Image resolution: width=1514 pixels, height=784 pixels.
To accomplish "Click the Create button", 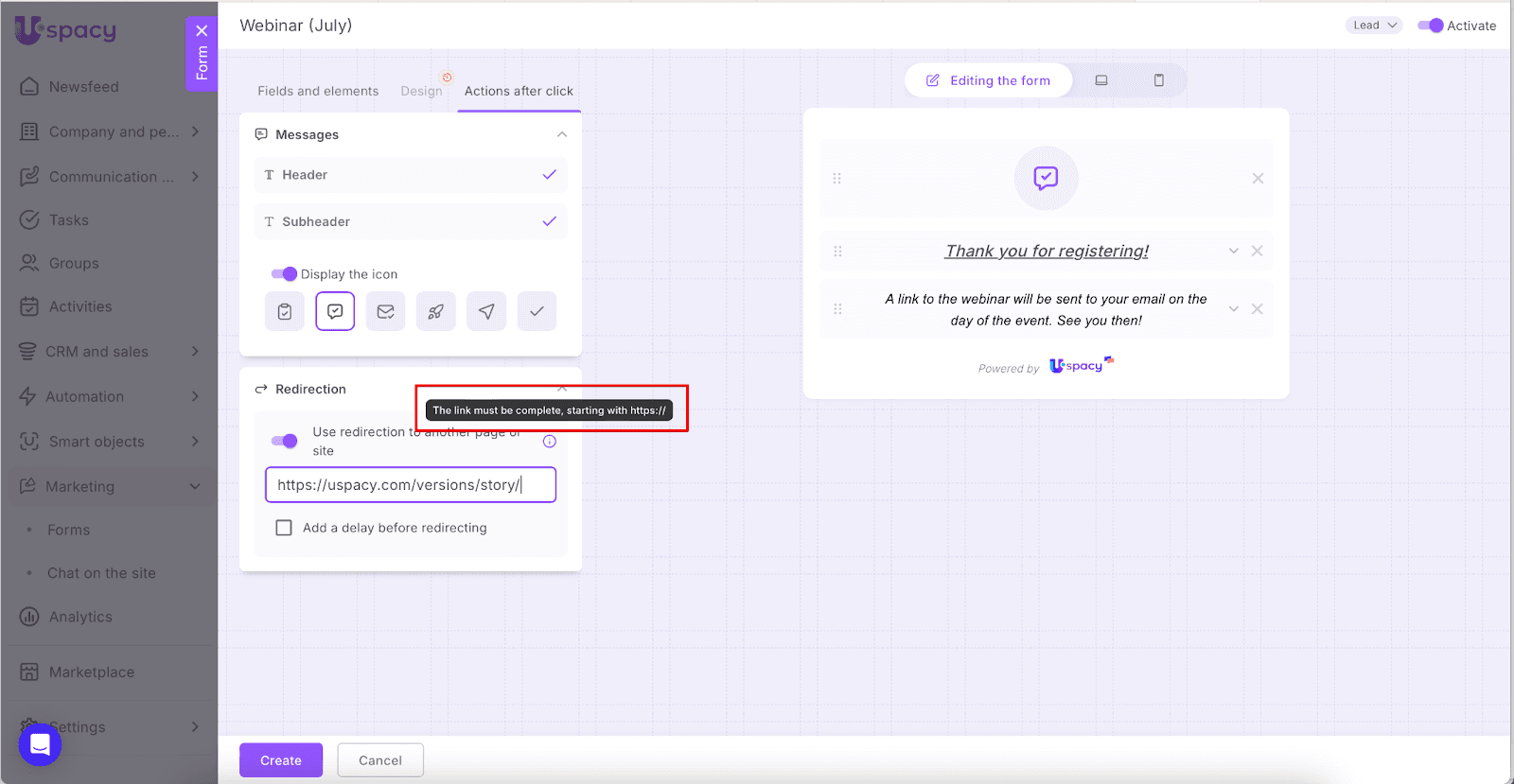I will (x=281, y=760).
